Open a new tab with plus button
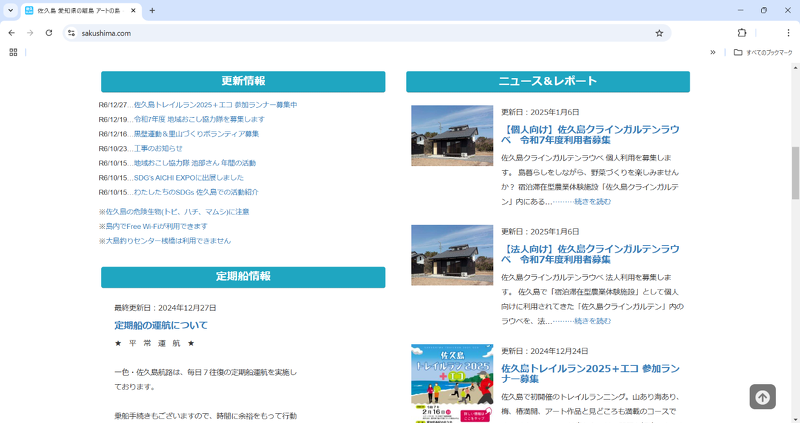Image resolution: width=800 pixels, height=423 pixels. point(152,10)
